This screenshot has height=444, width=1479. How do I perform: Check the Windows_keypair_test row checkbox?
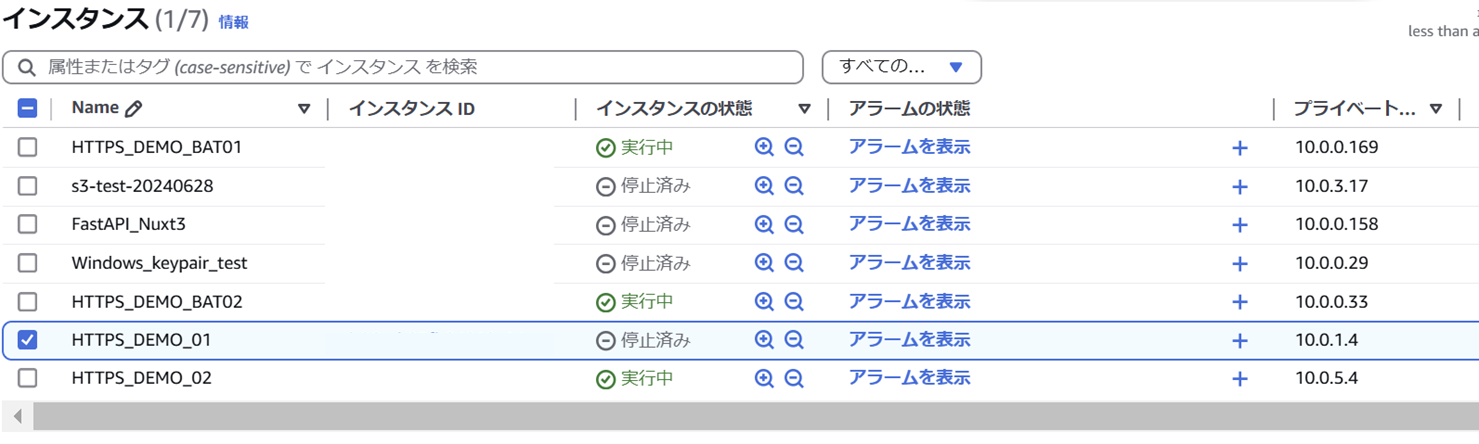point(27,263)
